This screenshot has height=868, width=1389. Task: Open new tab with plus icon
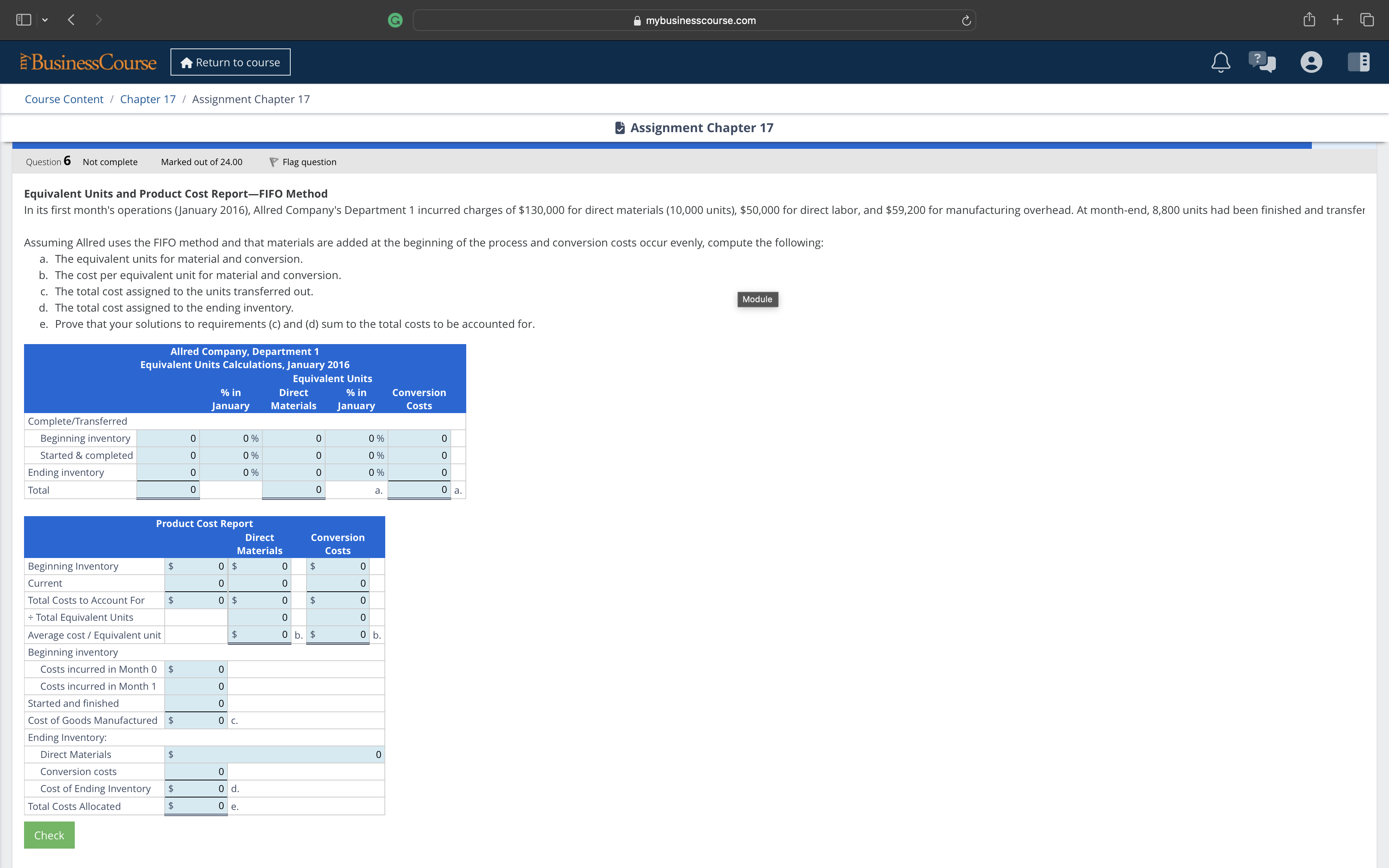tap(1337, 20)
